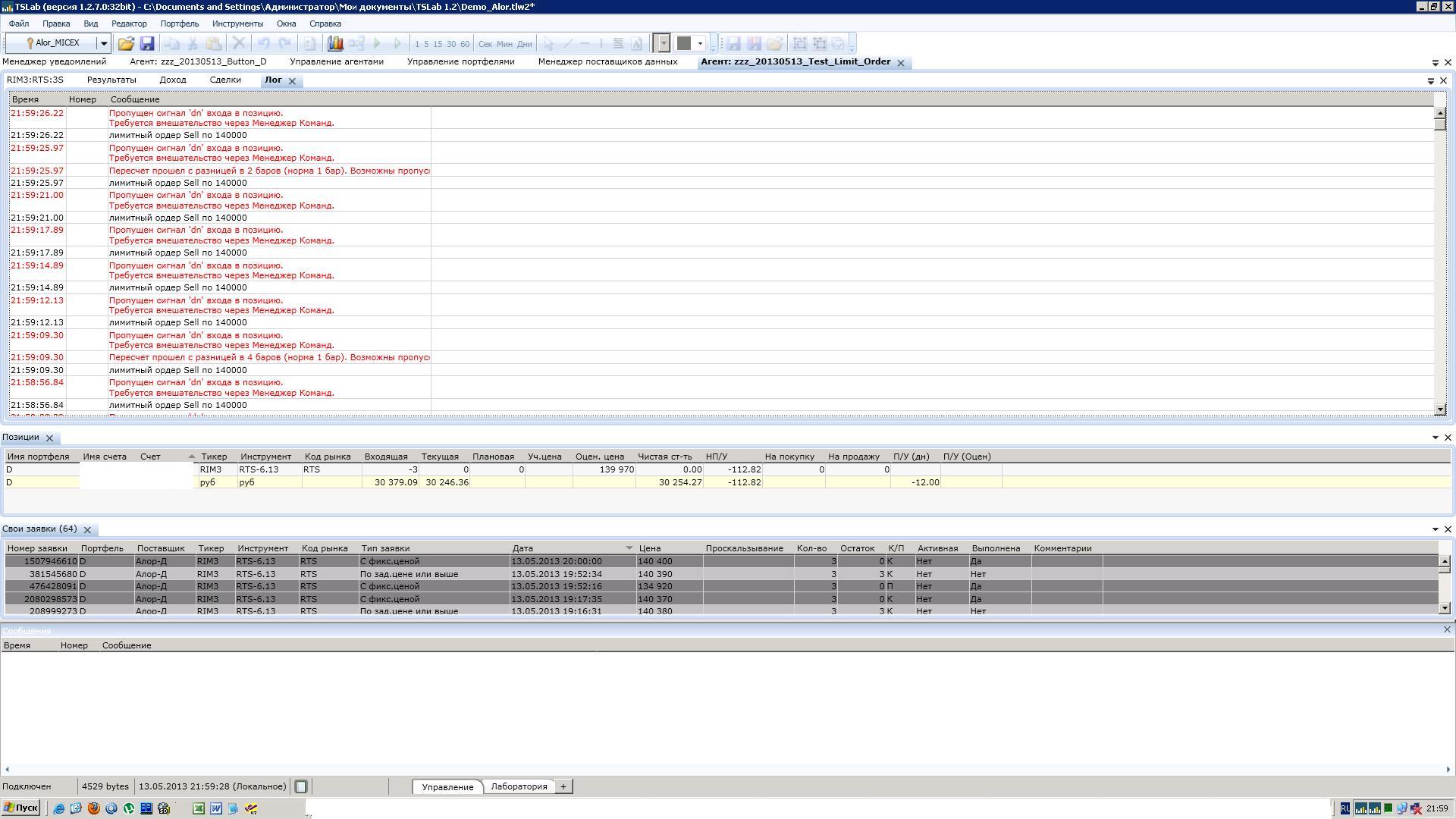Click the open file folder icon
This screenshot has width=1456, height=819.
point(126,44)
